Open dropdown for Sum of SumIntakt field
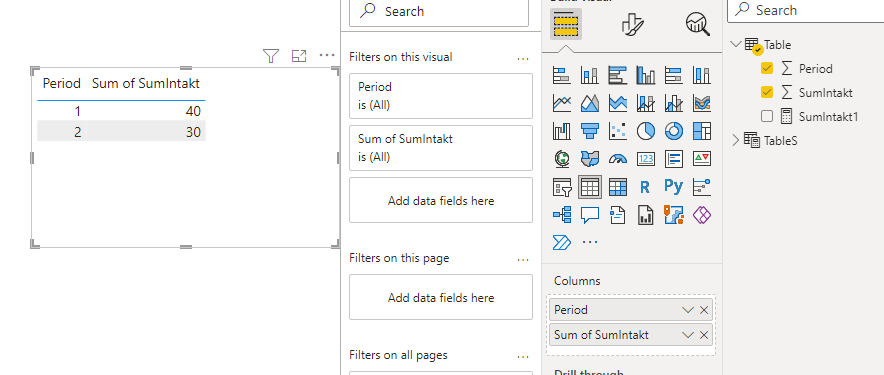This screenshot has height=375, width=884. coord(687,335)
